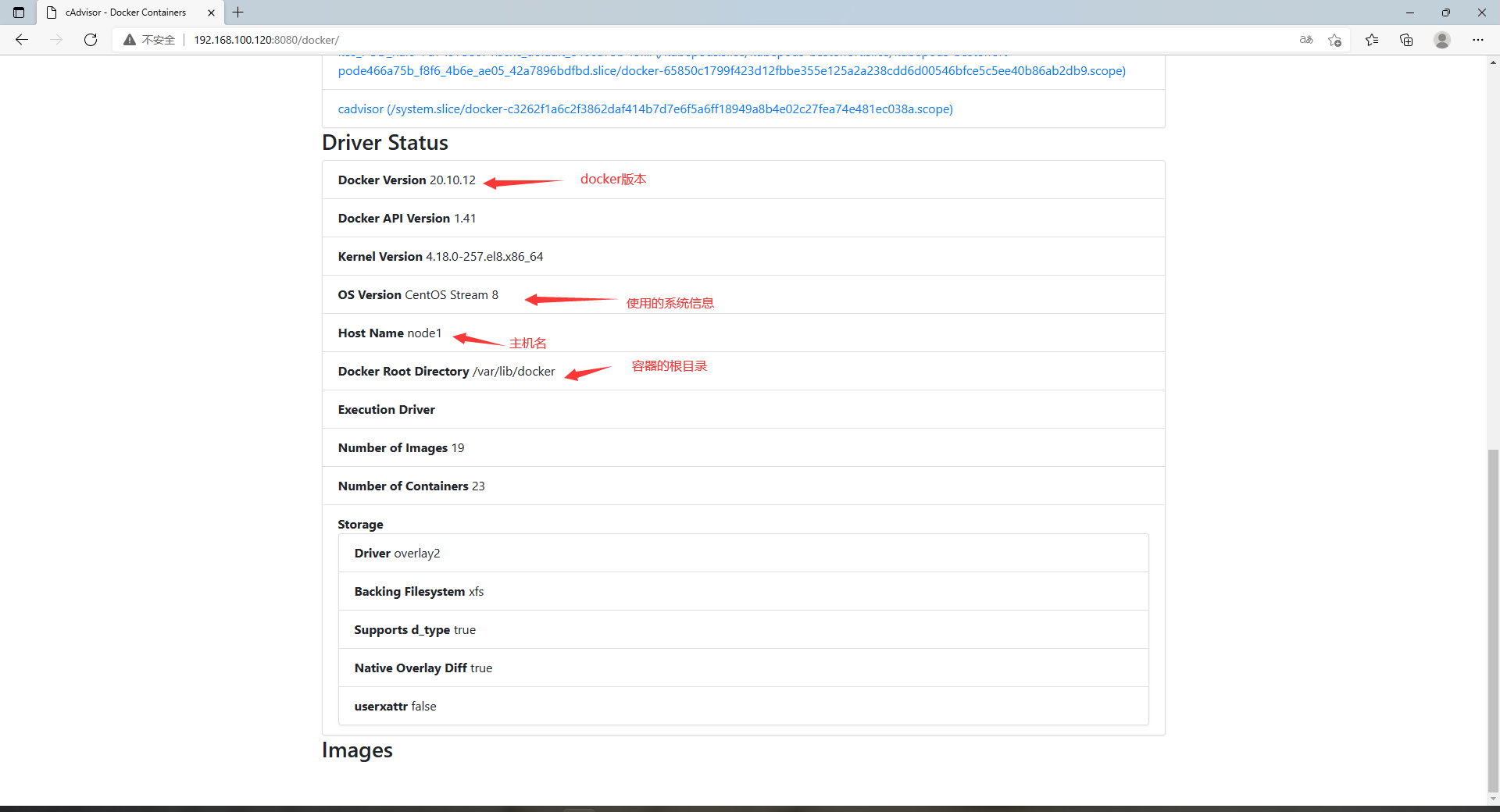1500x812 pixels.
Task: Click the Images heading
Action: [357, 750]
